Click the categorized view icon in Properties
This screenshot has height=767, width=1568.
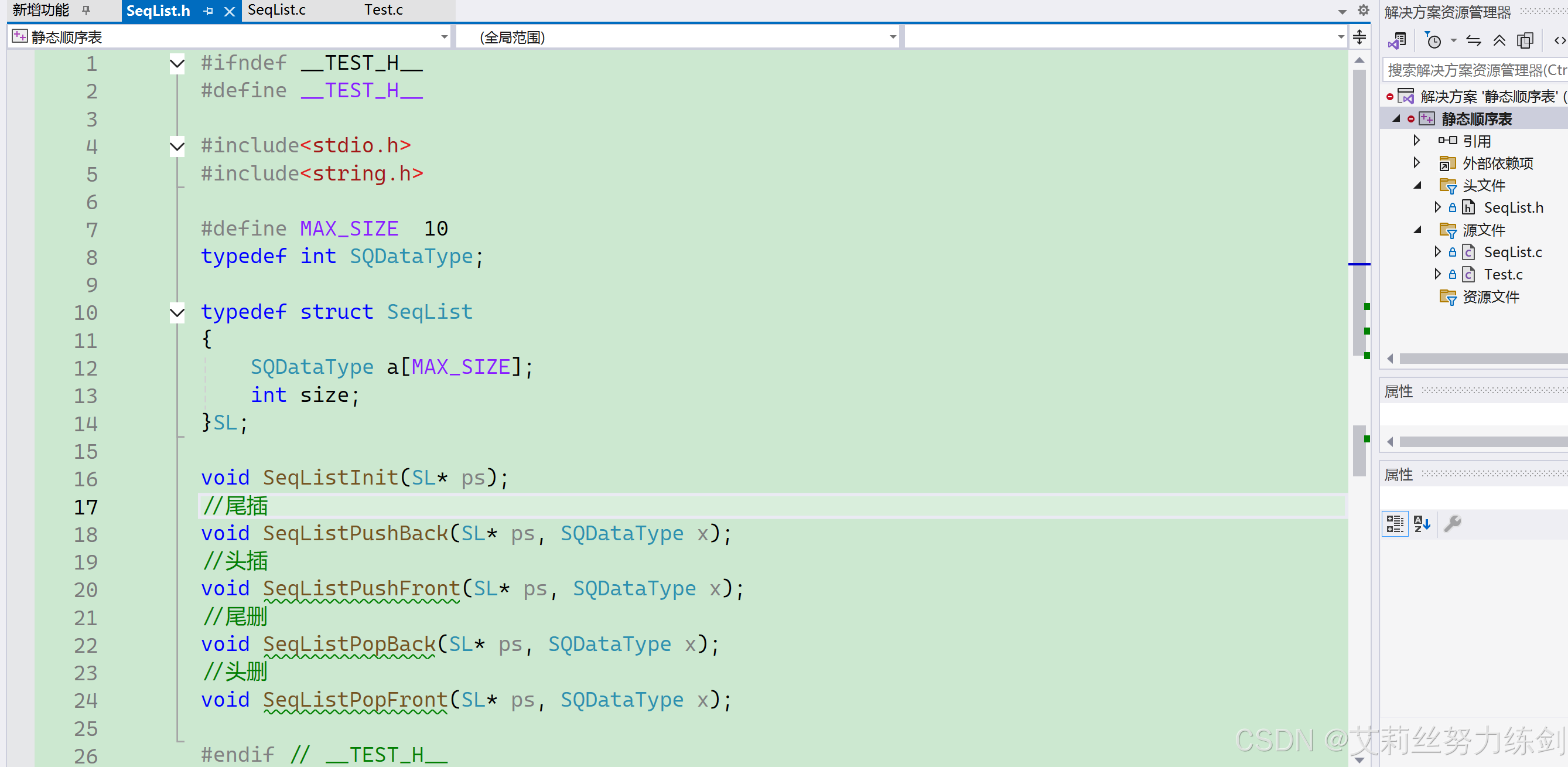click(x=1395, y=523)
